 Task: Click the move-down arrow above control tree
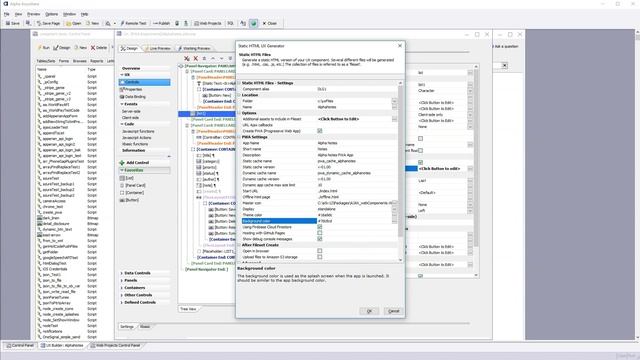pyautogui.click(x=222, y=59)
